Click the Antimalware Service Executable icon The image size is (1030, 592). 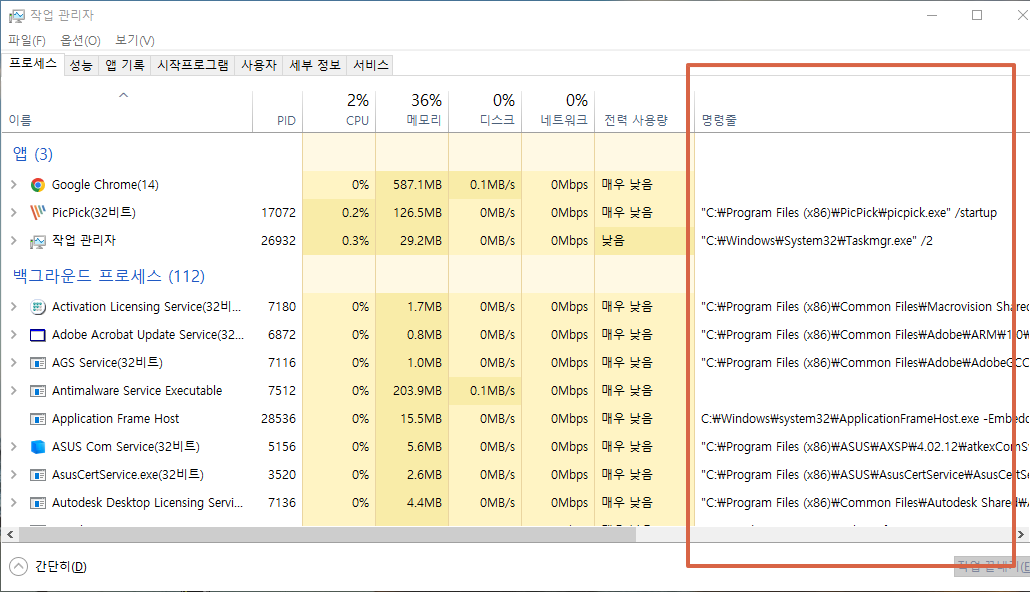pyautogui.click(x=37, y=390)
